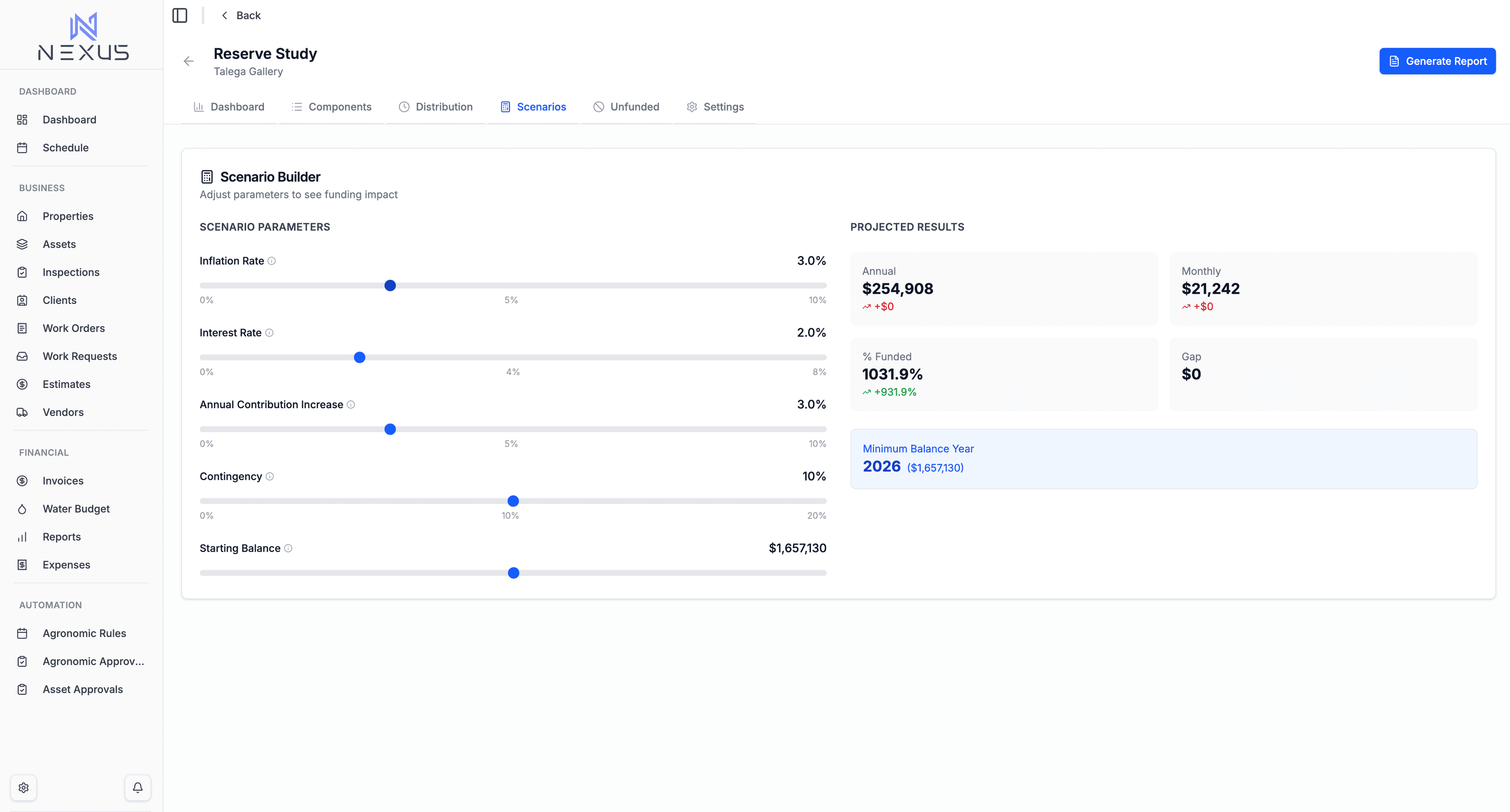
Task: Toggle the sidebar panel icon
Action: (180, 15)
